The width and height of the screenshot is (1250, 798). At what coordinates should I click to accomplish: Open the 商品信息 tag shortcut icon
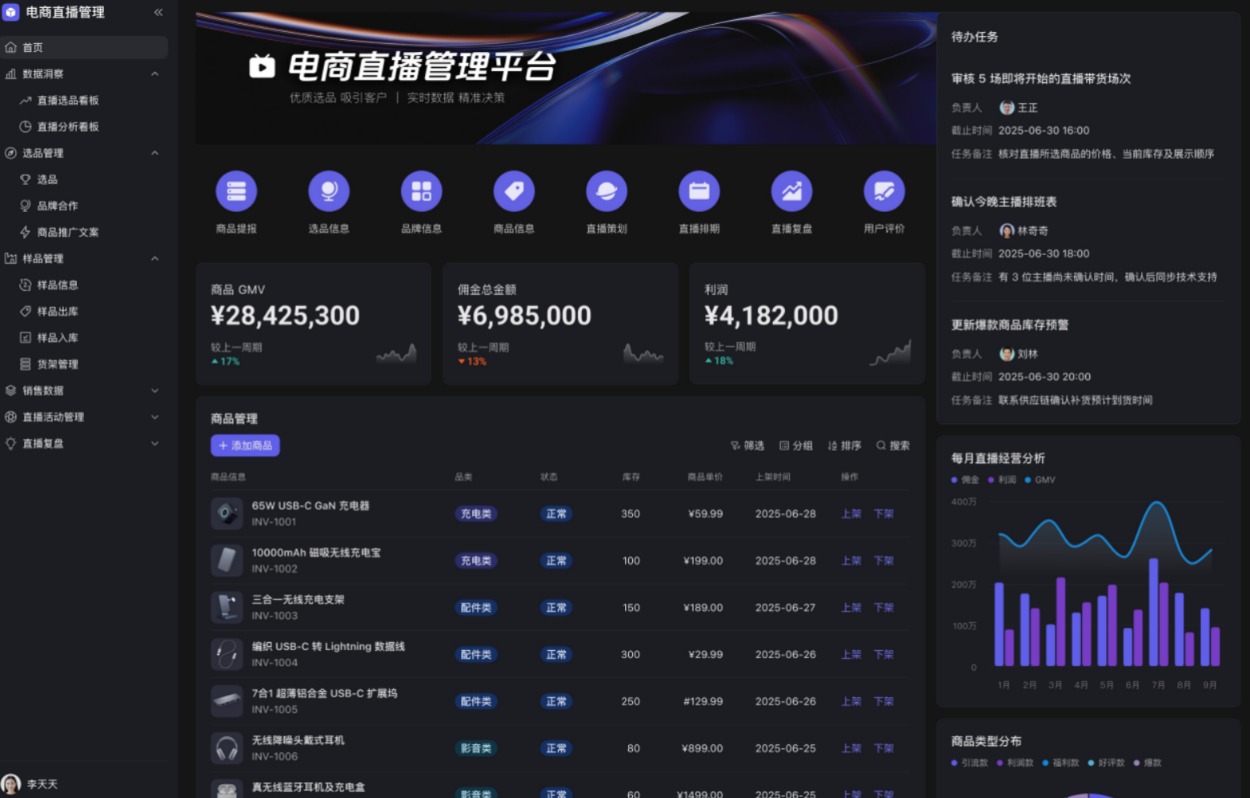point(514,191)
